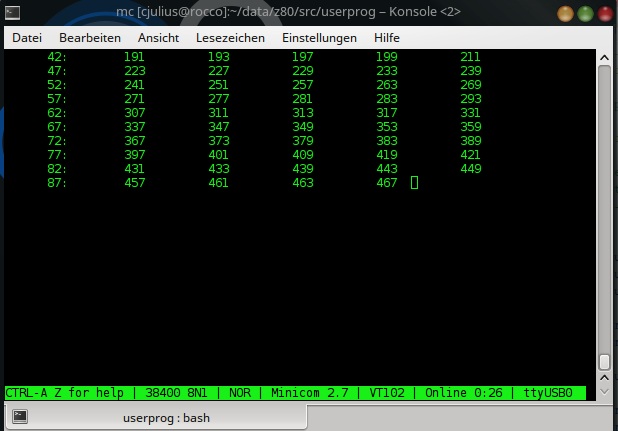618x431 pixels.
Task: Click the row label 57:
Action: click(57, 99)
